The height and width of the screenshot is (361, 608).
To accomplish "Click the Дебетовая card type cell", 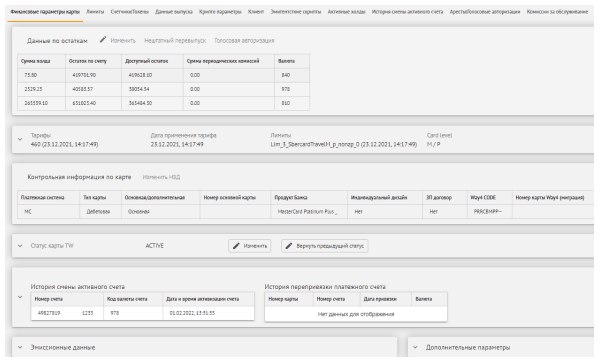I will (101, 212).
